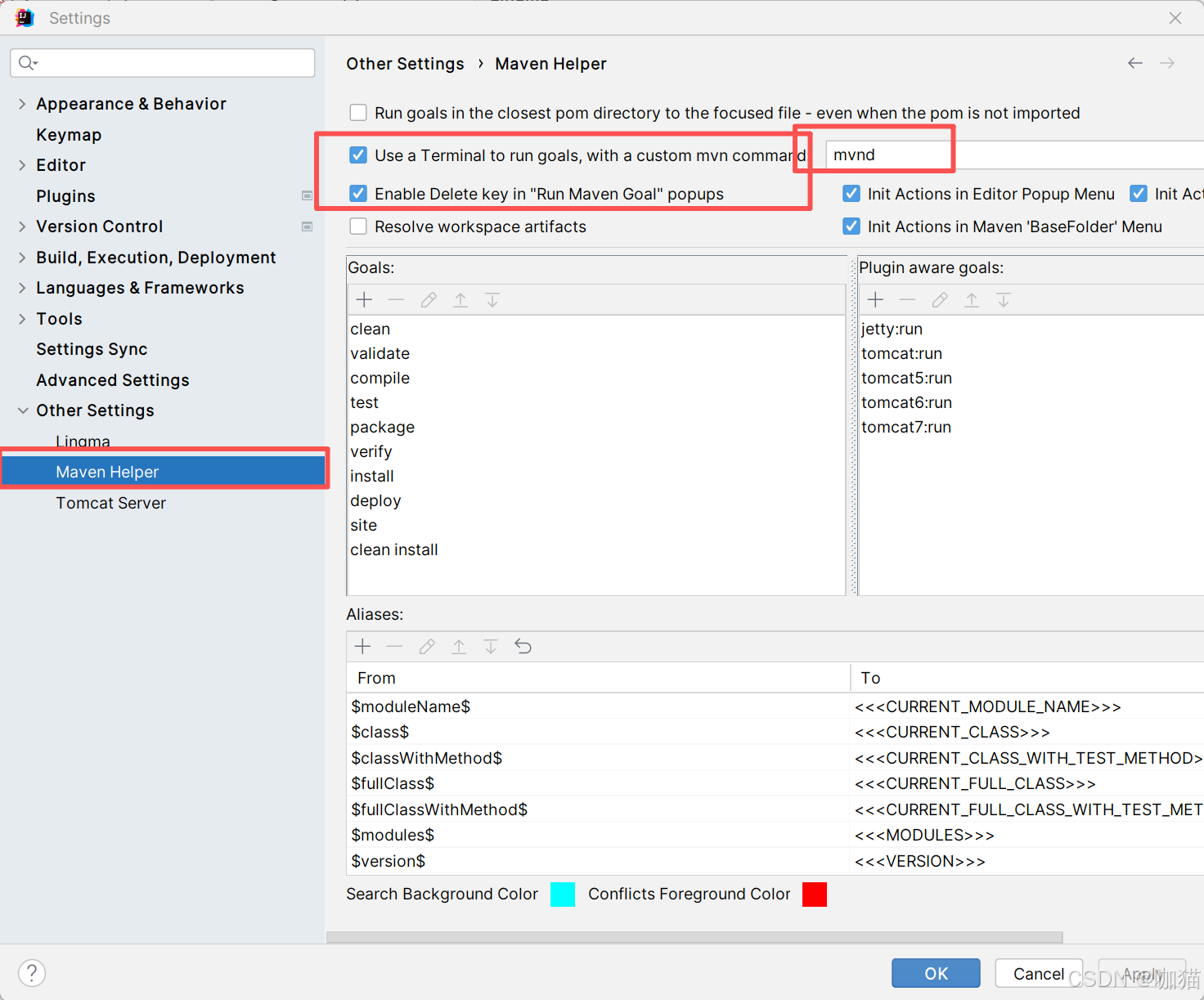Open Keymap settings
Image resolution: width=1204 pixels, height=1000 pixels.
69,135
